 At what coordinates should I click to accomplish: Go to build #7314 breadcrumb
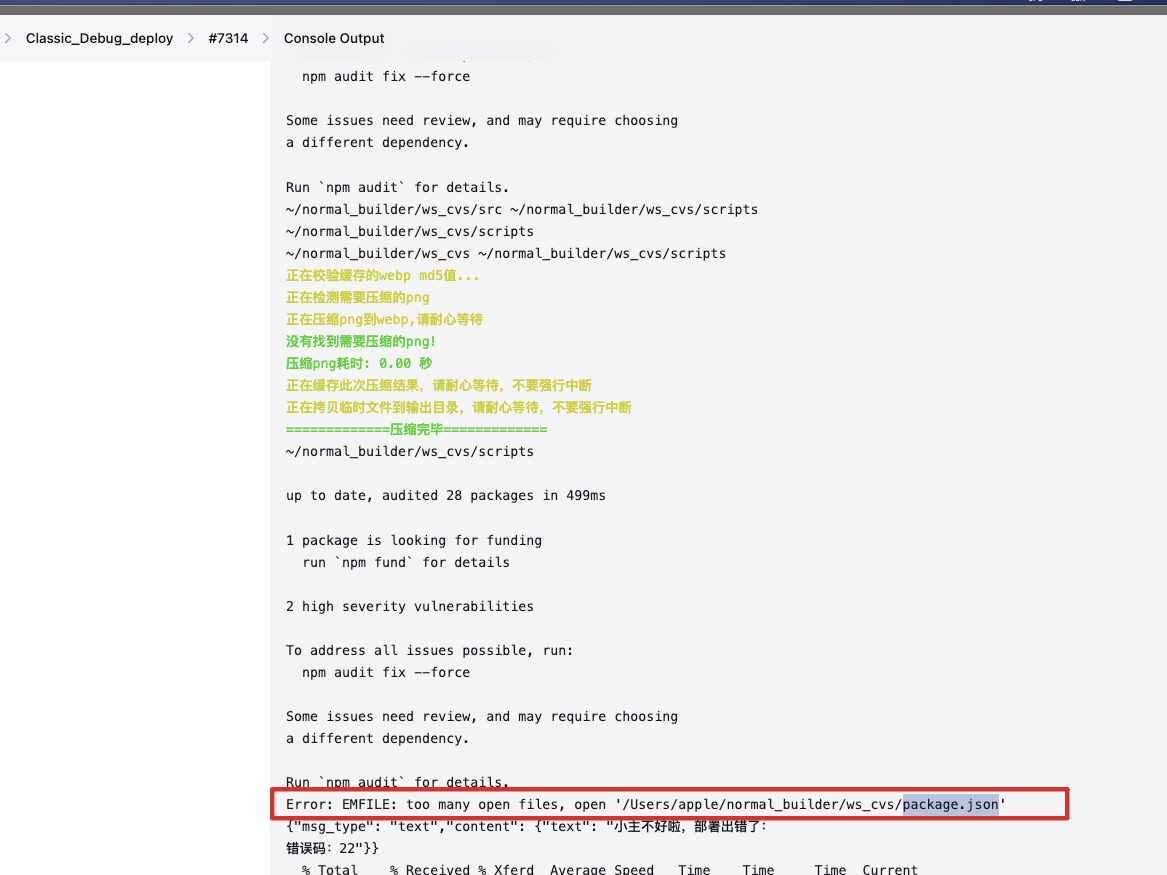226,38
